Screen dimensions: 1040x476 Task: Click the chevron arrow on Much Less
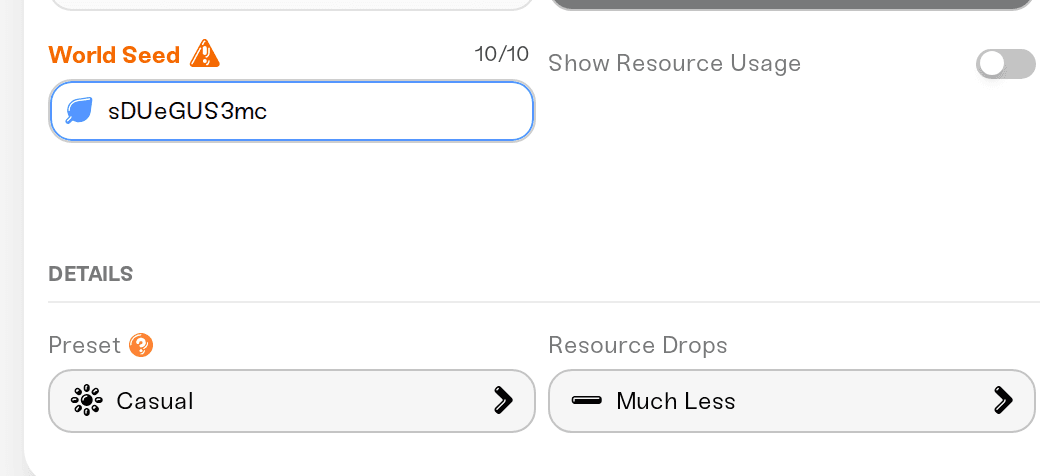click(1003, 400)
